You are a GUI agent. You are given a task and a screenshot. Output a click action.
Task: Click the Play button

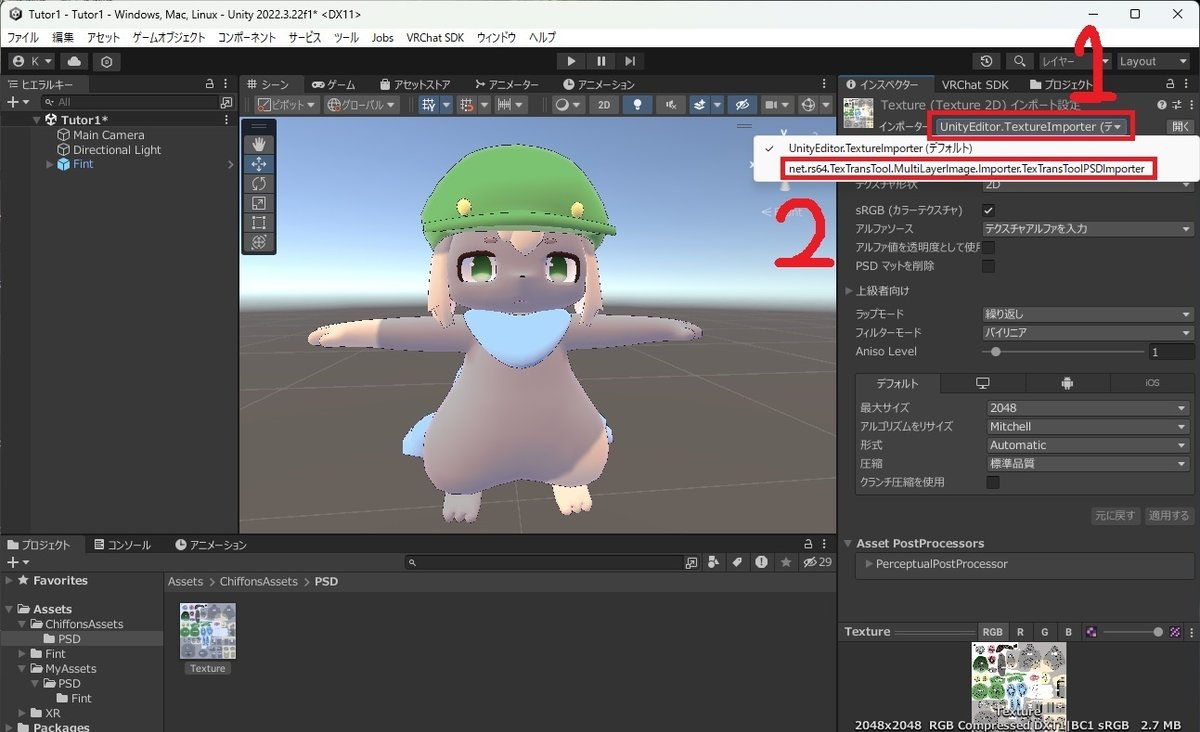pyautogui.click(x=571, y=61)
